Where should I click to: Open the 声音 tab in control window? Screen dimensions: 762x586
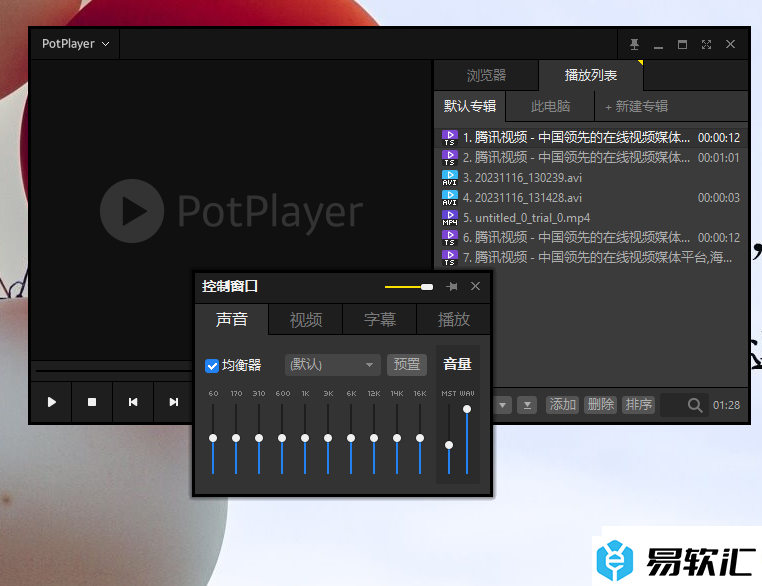click(232, 319)
